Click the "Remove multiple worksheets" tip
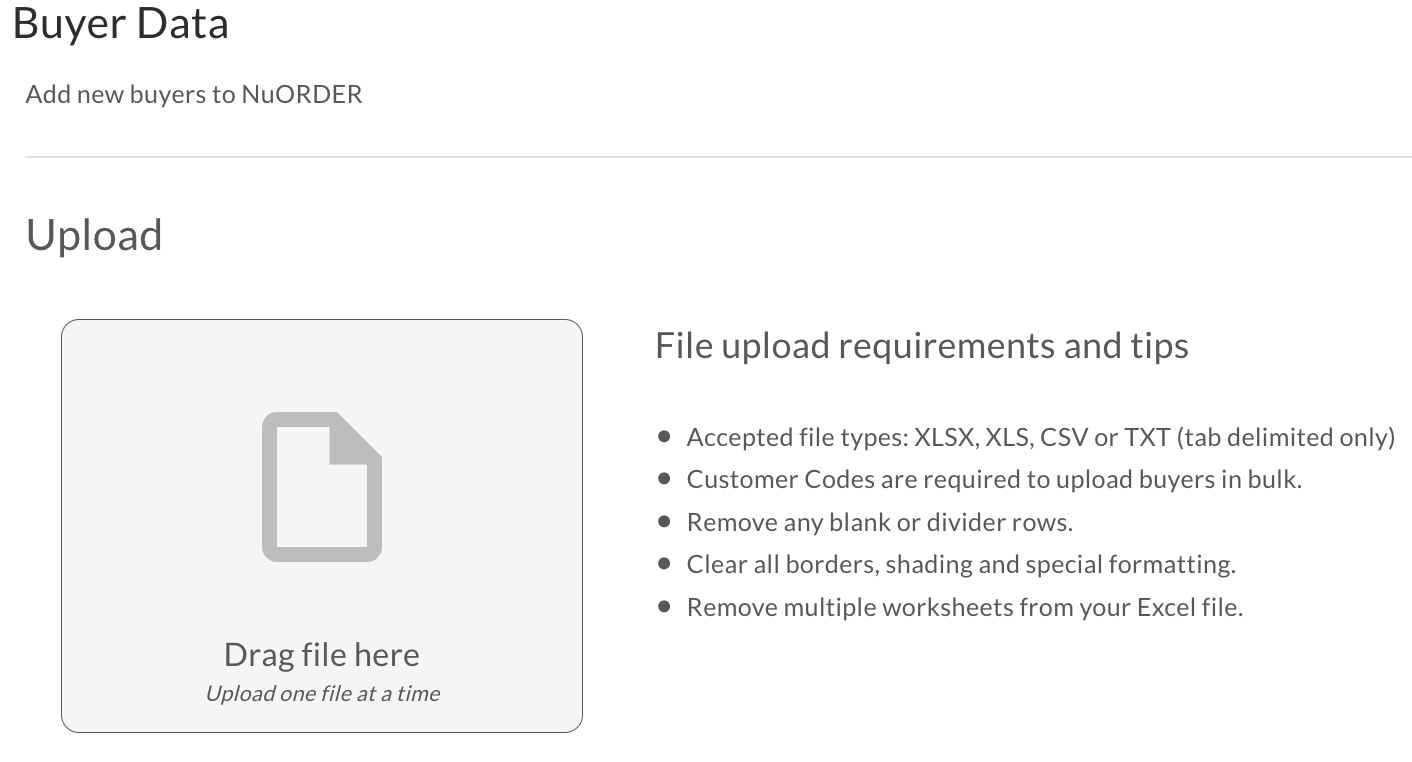 [x=965, y=607]
